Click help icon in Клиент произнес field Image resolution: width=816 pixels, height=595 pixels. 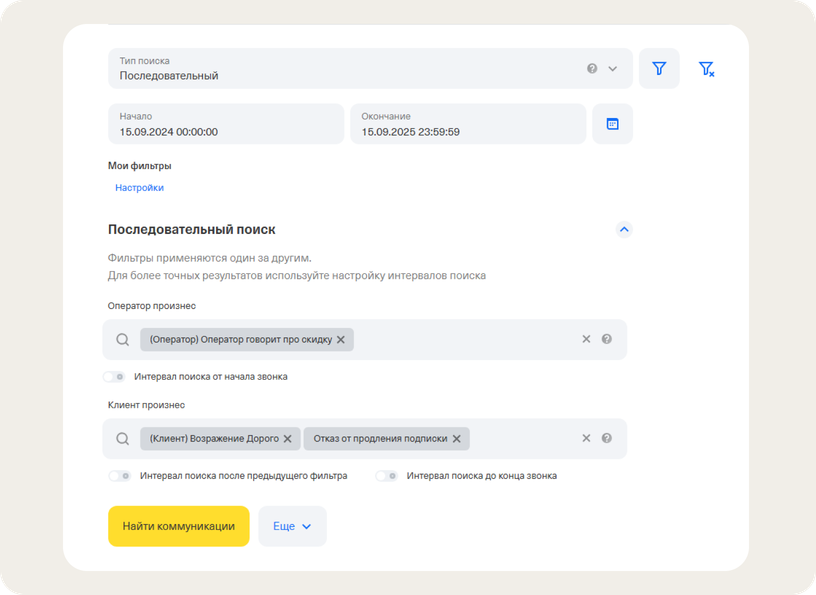[607, 439]
